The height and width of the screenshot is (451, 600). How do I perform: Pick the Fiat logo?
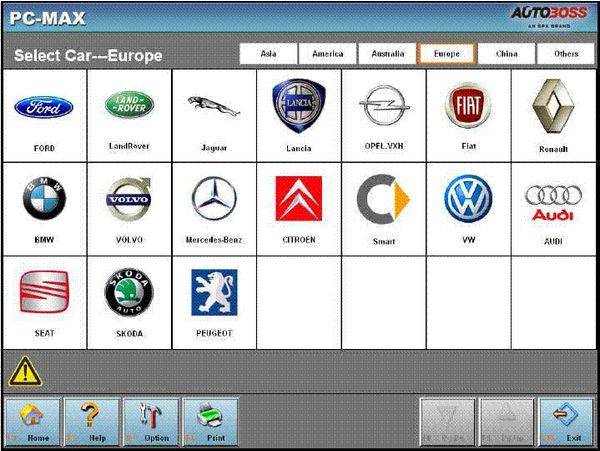[x=469, y=104]
